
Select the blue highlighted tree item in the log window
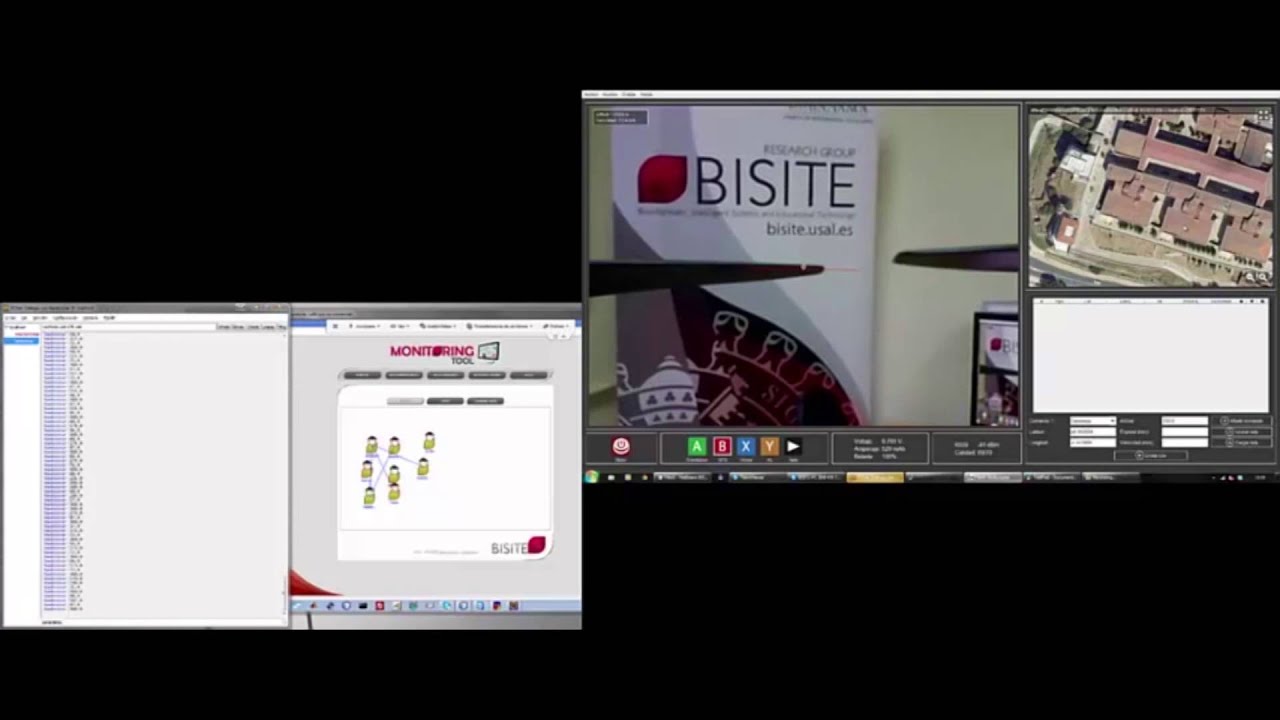tap(23, 341)
